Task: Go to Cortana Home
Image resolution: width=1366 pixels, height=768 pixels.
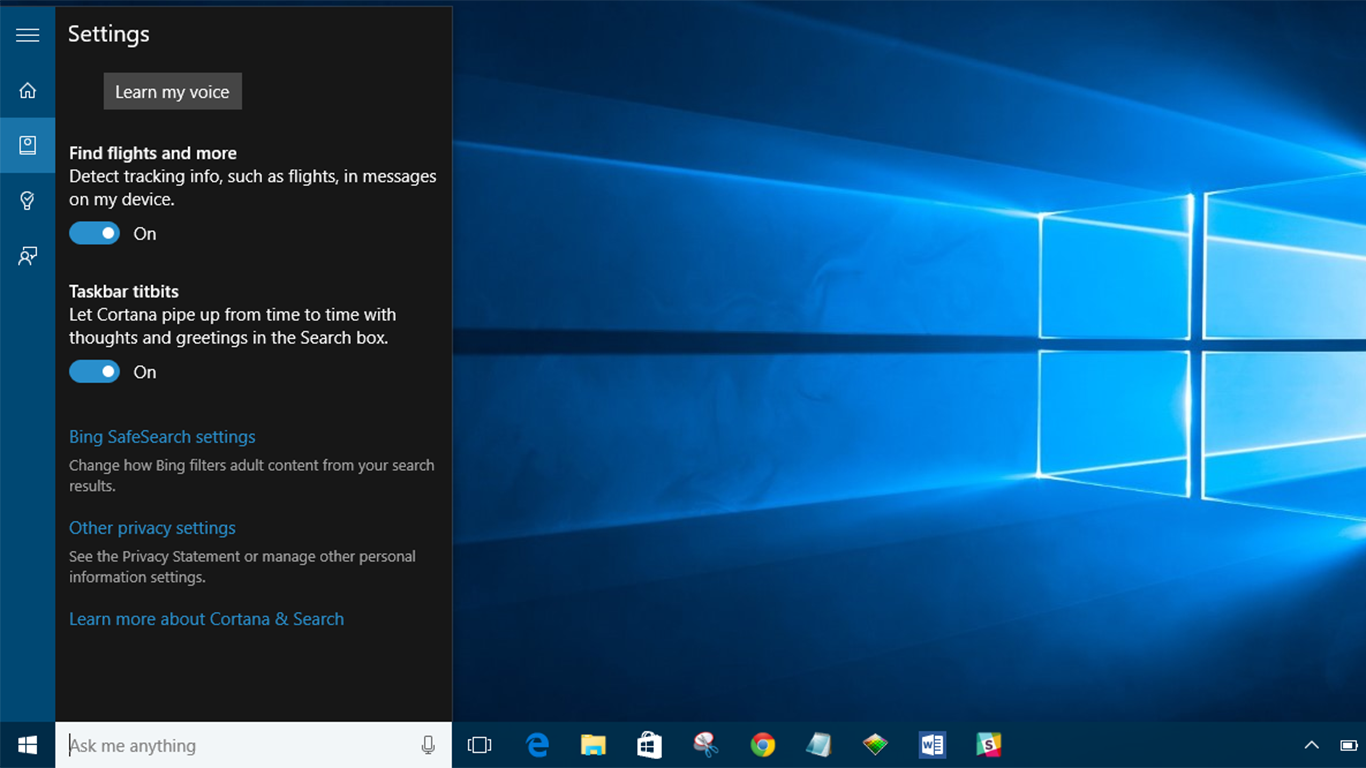Action: click(x=27, y=91)
